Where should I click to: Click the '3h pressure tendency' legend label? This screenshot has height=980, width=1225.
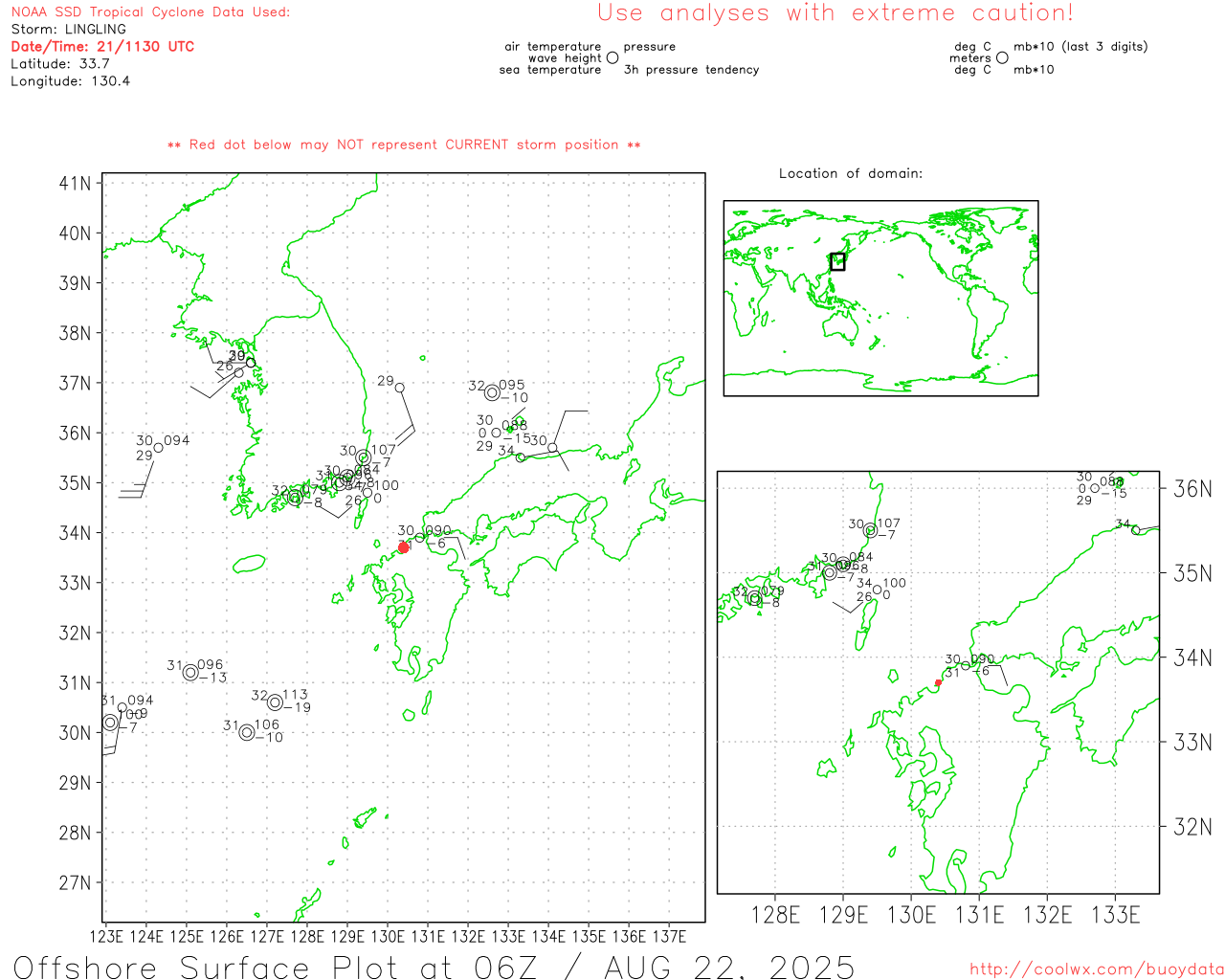(691, 69)
